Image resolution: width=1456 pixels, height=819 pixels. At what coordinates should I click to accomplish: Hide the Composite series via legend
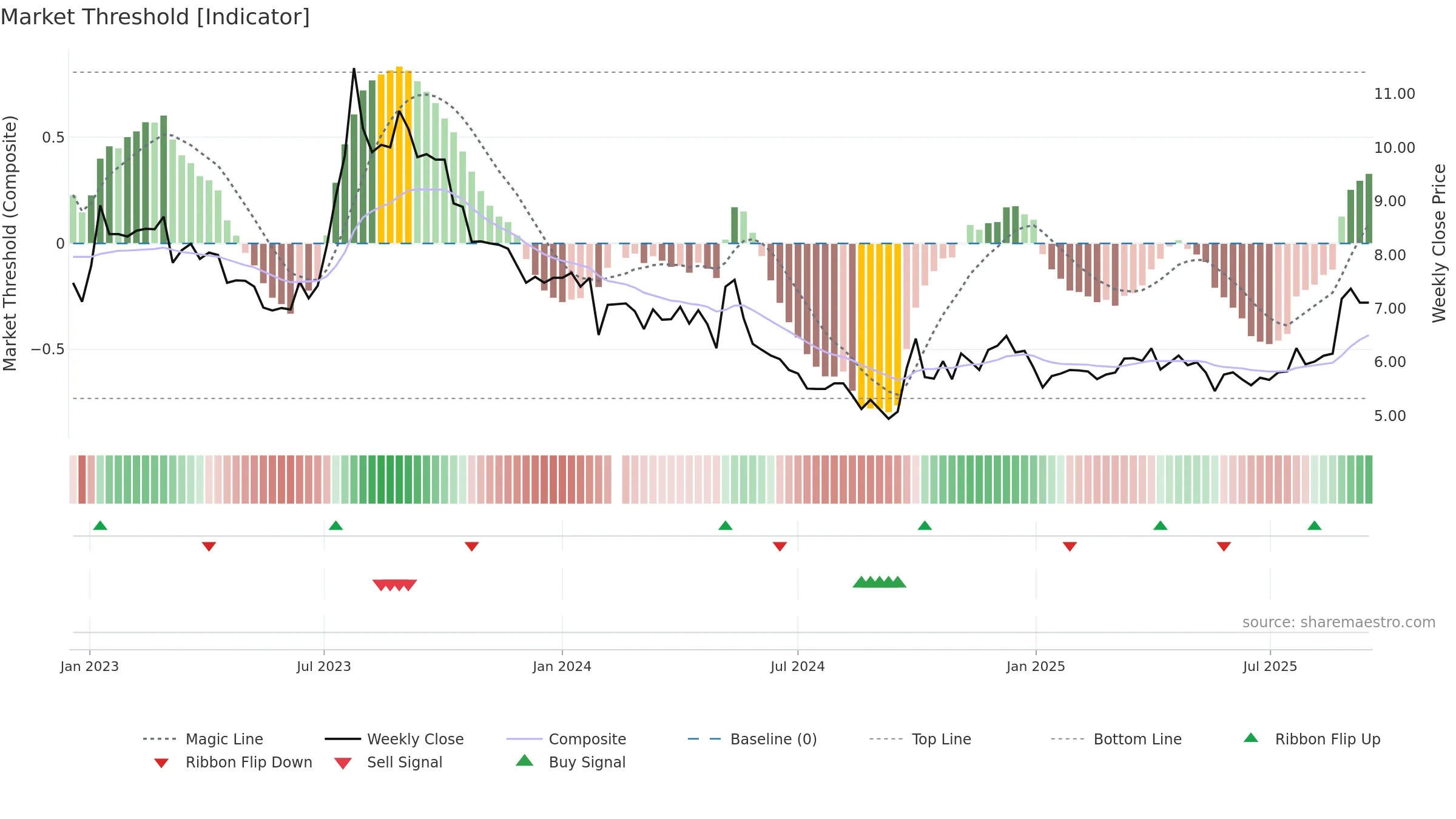(x=566, y=739)
